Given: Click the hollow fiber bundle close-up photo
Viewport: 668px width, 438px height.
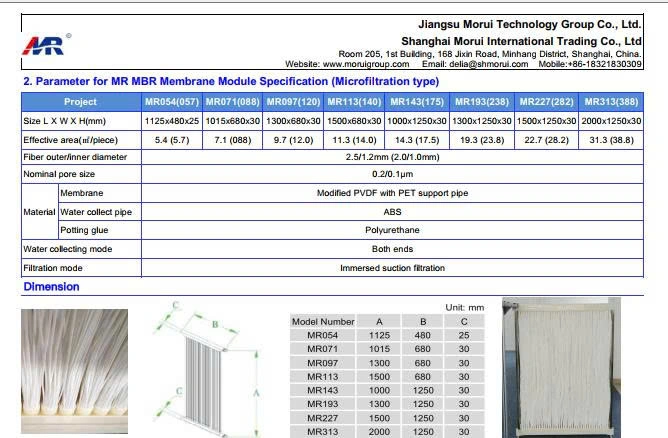Looking at the screenshot, I should pyautogui.click(x=75, y=371).
